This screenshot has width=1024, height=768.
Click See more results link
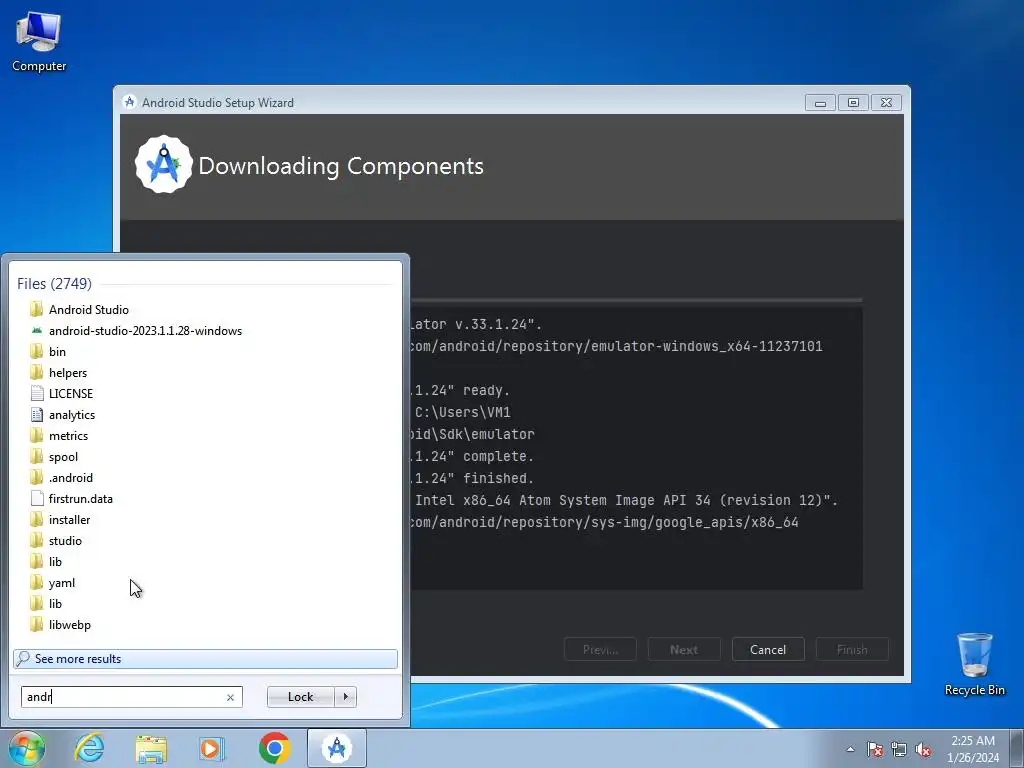[x=205, y=658]
